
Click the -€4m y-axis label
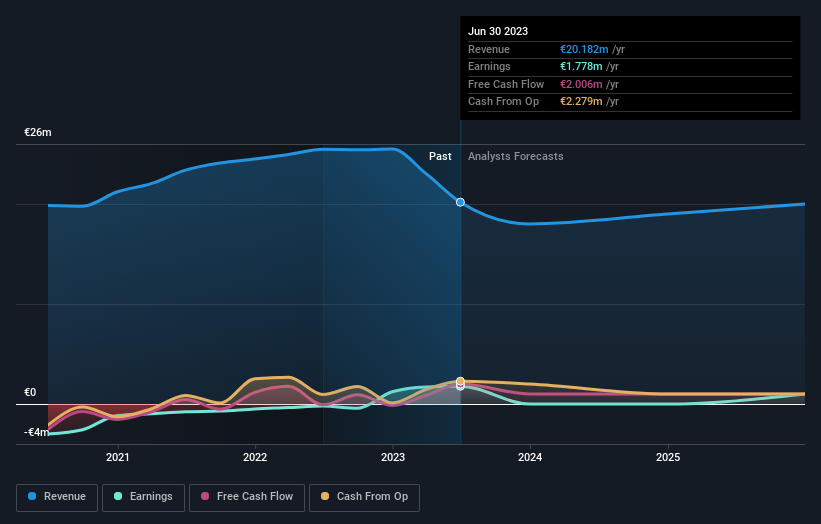pos(36,432)
